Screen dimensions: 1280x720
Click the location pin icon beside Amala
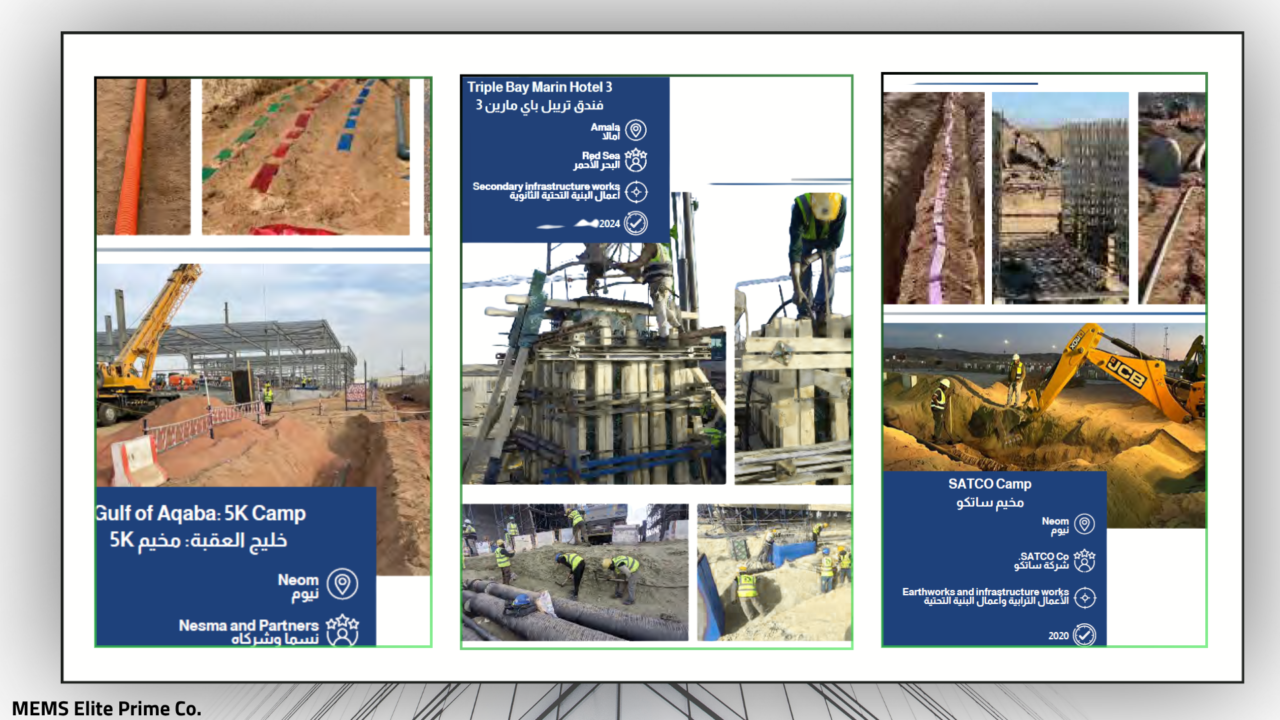635,130
